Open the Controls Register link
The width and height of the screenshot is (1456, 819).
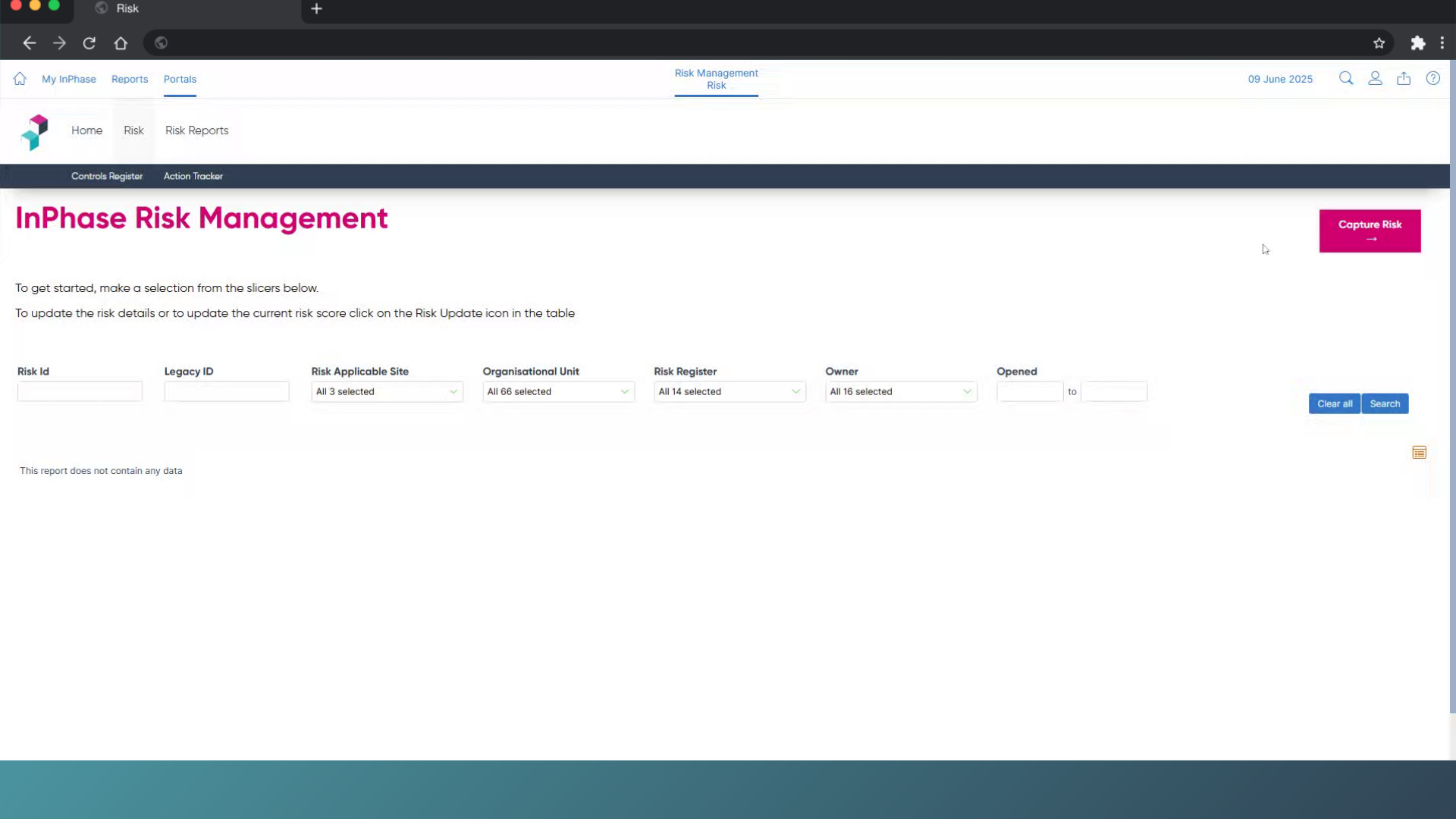point(107,176)
